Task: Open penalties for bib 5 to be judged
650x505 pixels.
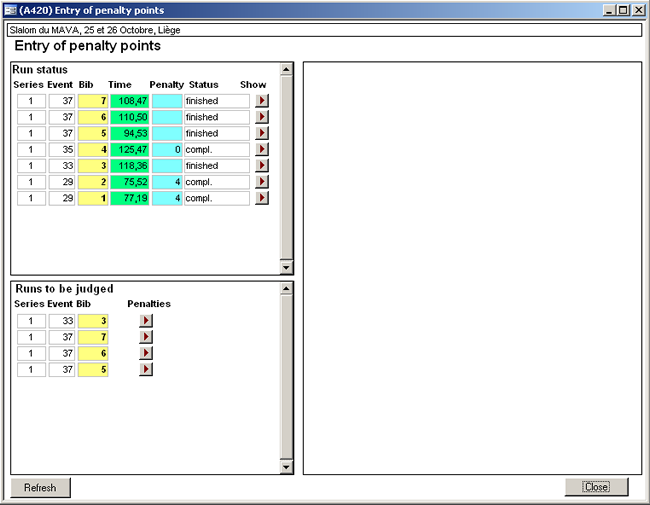Action: 146,369
